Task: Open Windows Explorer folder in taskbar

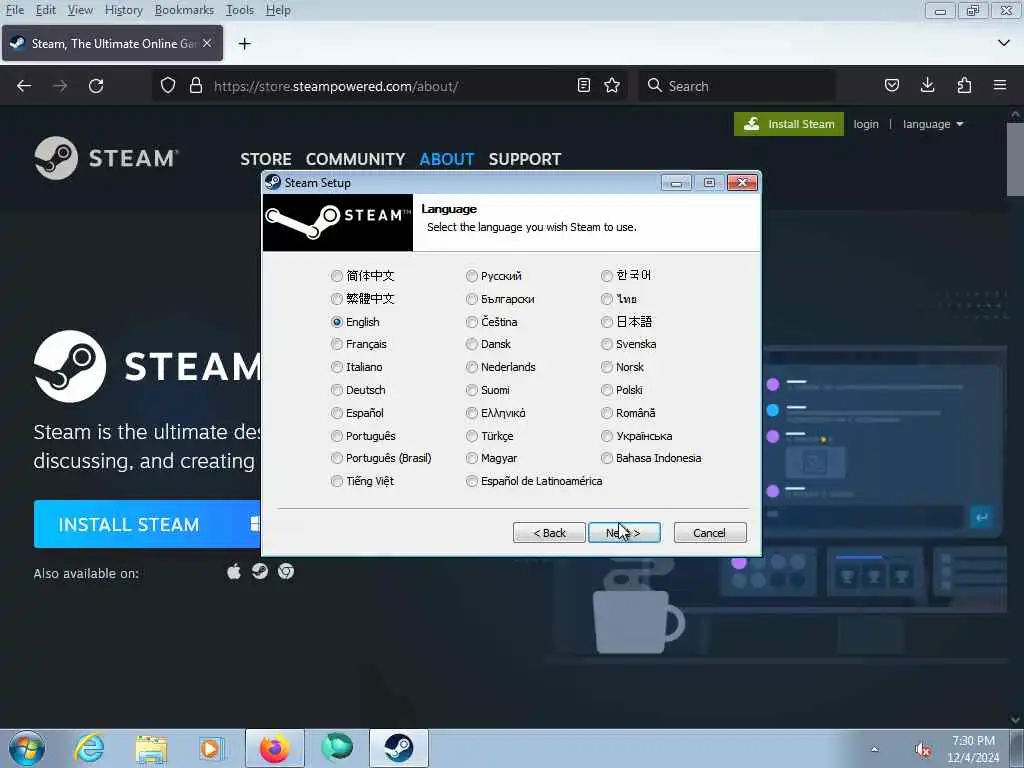Action: [x=152, y=749]
